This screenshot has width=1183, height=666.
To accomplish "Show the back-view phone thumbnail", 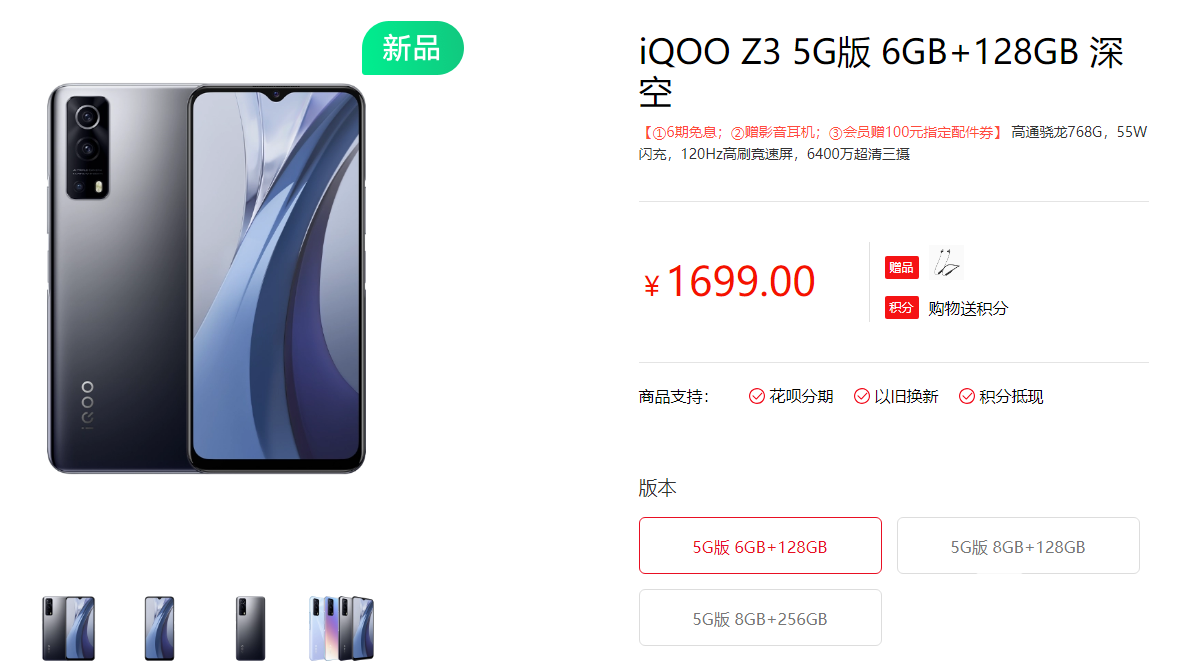I will point(250,628).
